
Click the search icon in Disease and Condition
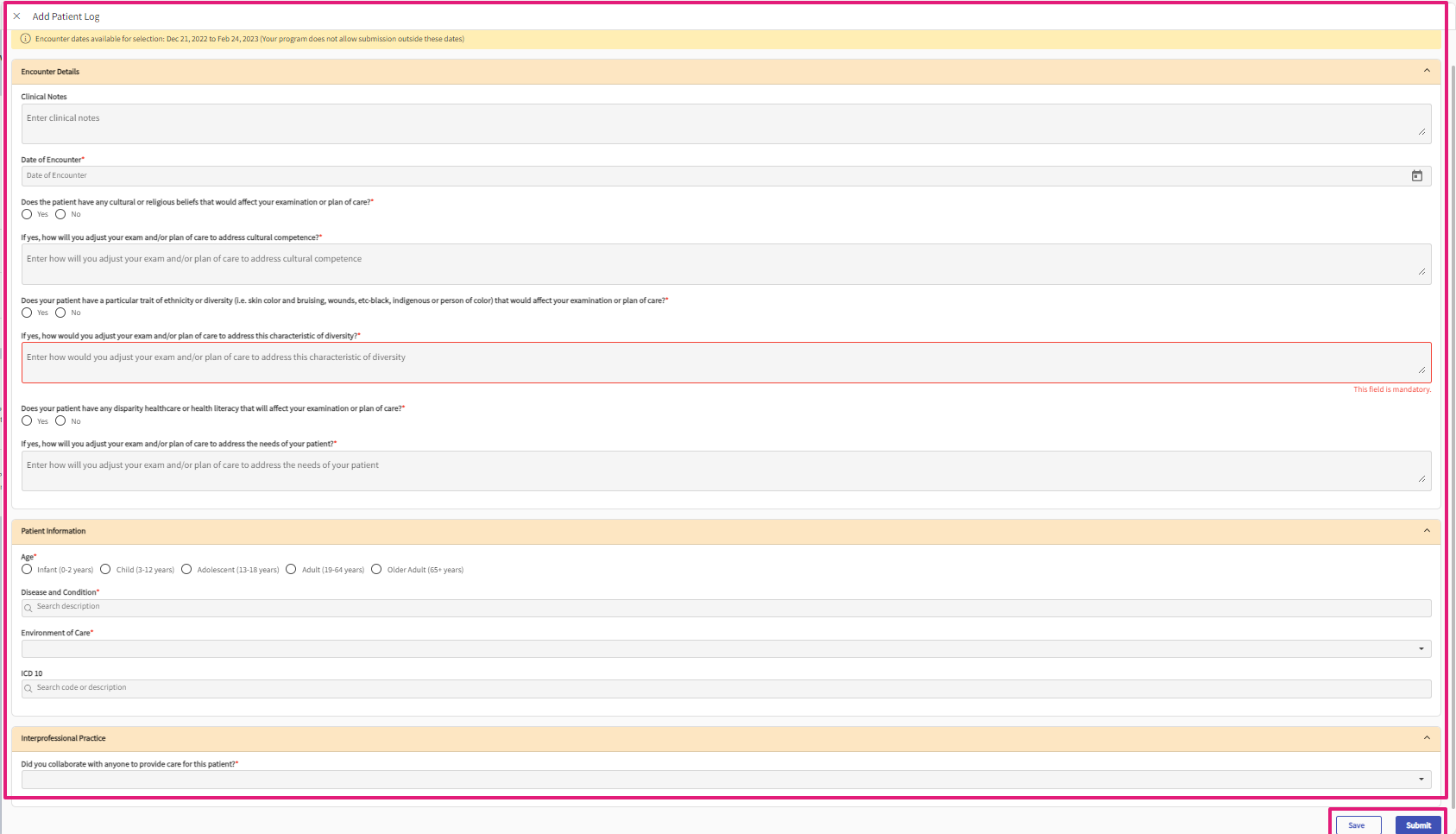point(28,608)
